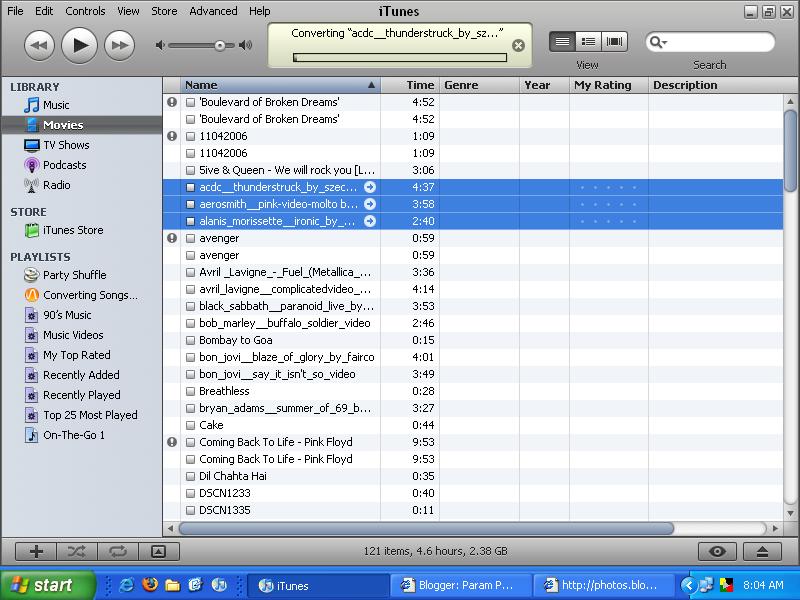Toggle repeat mode
Viewport: 800px width, 600px height.
[118, 552]
